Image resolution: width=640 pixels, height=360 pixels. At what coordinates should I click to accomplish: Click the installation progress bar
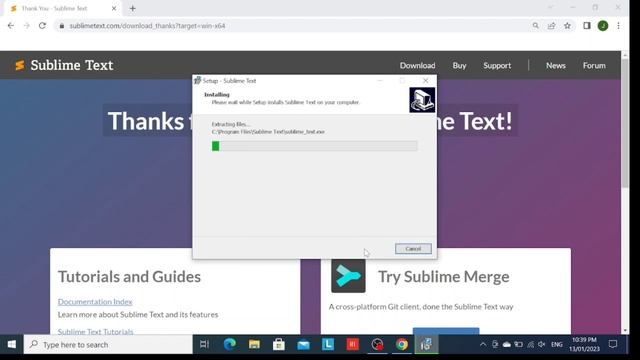(x=315, y=146)
